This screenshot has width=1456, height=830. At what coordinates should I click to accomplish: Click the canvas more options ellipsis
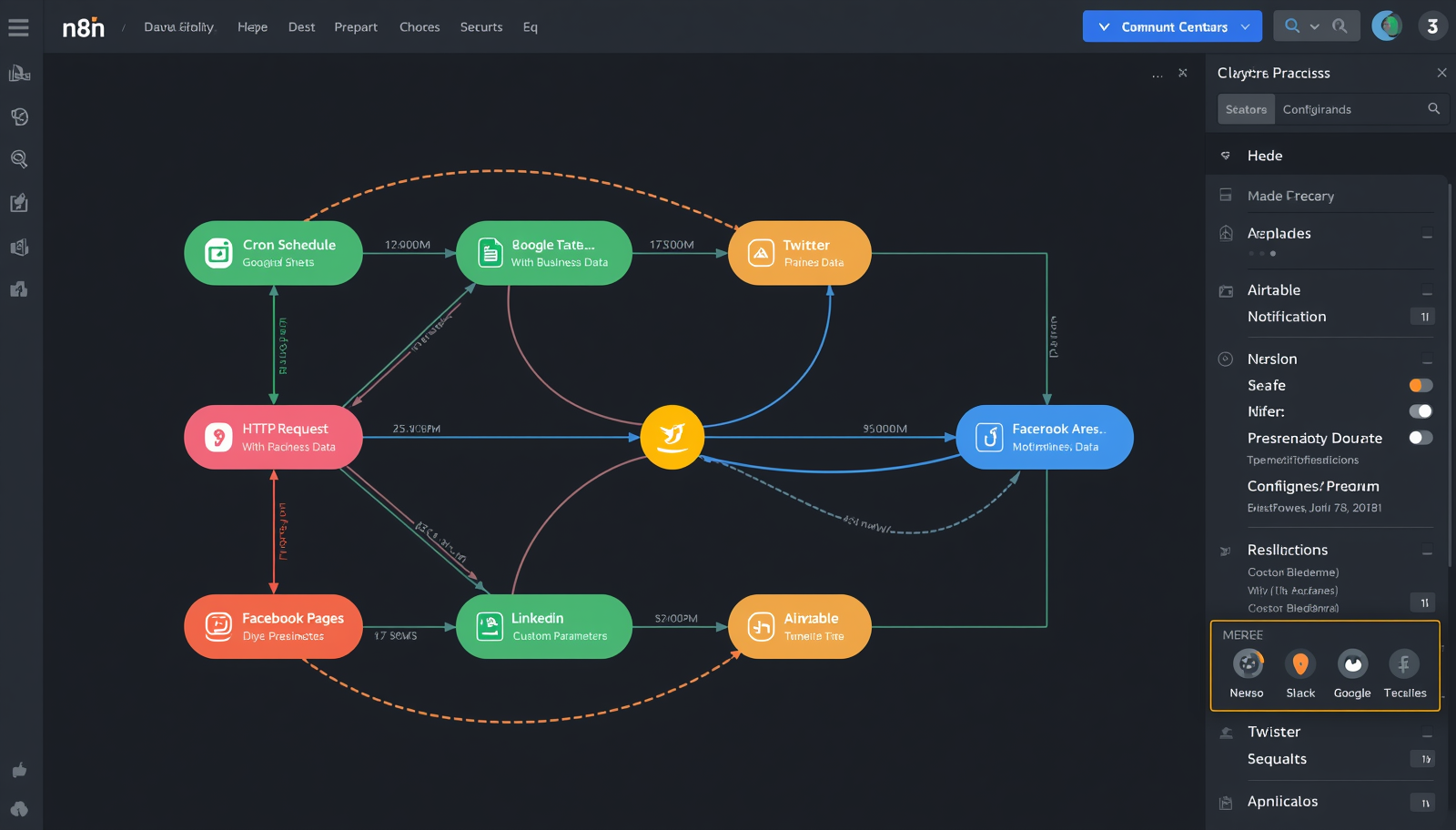[1158, 75]
